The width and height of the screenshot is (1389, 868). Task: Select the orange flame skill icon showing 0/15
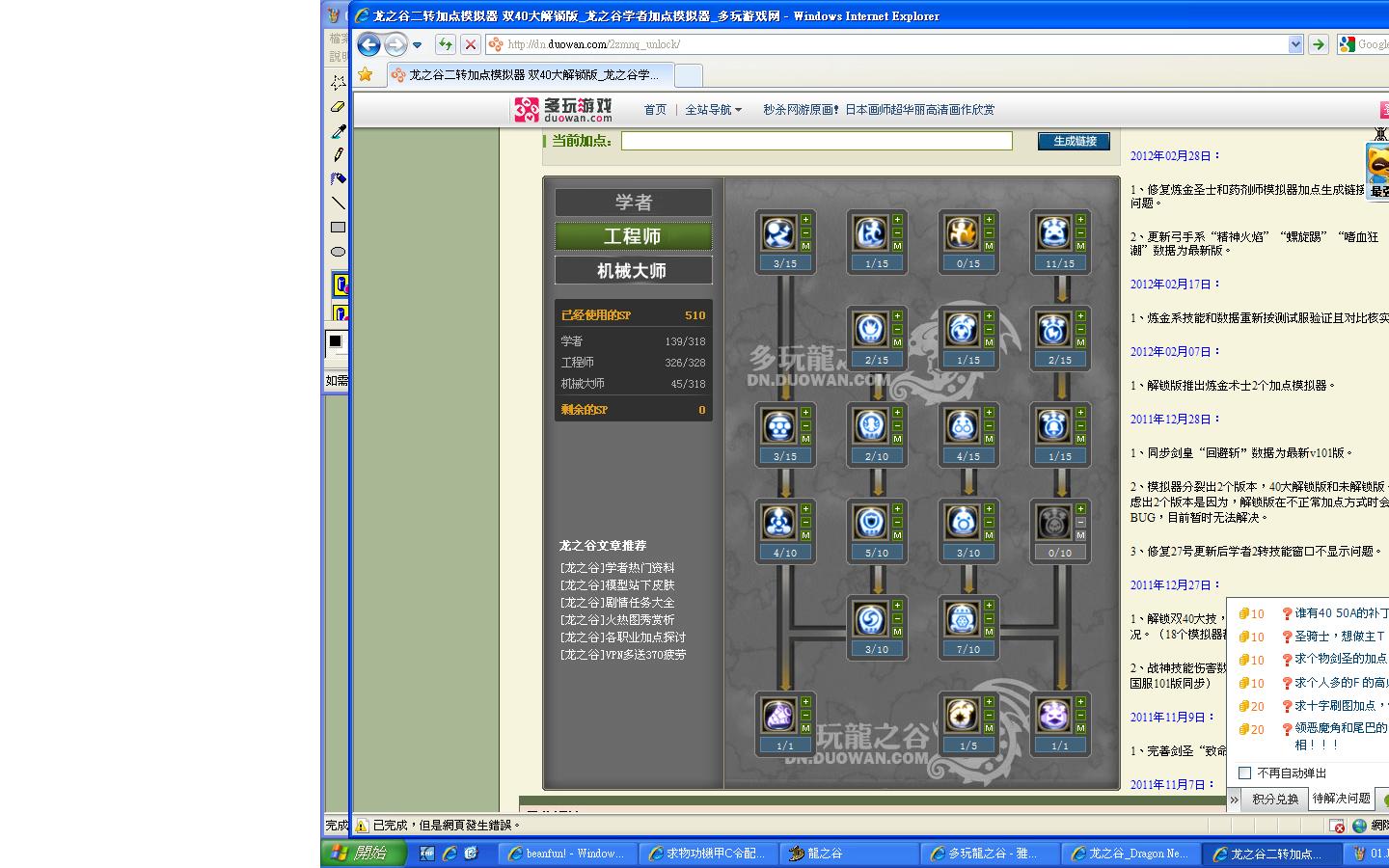[962, 233]
